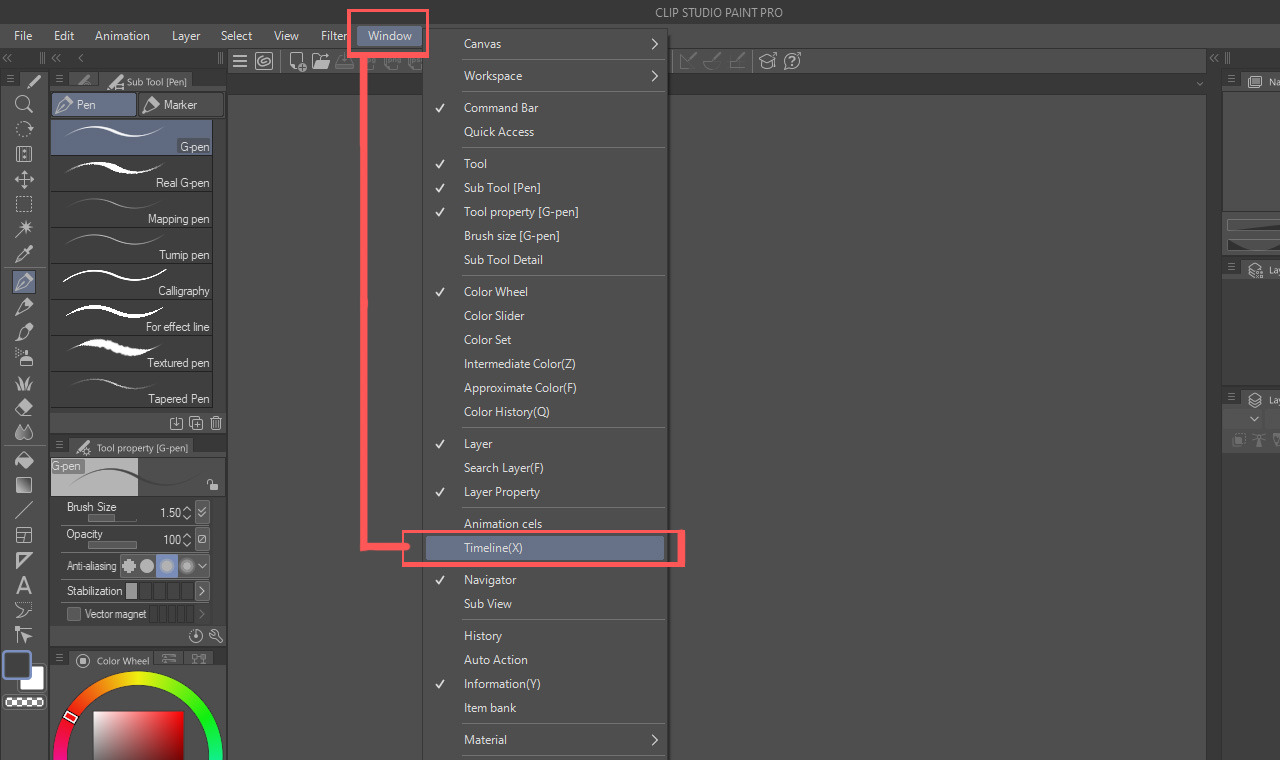1280x760 pixels.
Task: Open the Select menu
Action: [x=236, y=36]
